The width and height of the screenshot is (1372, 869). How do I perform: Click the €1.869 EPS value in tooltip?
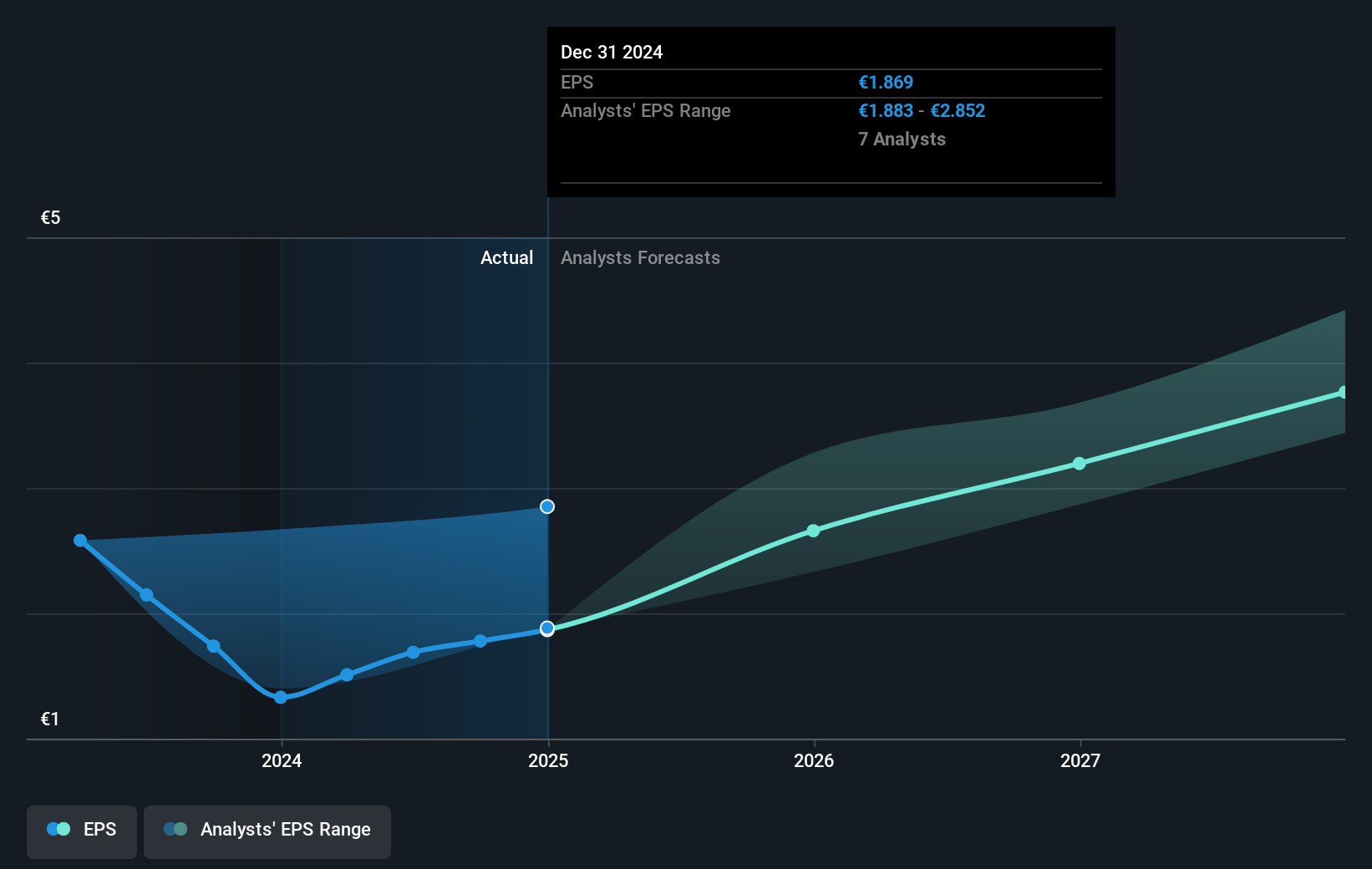pyautogui.click(x=886, y=83)
